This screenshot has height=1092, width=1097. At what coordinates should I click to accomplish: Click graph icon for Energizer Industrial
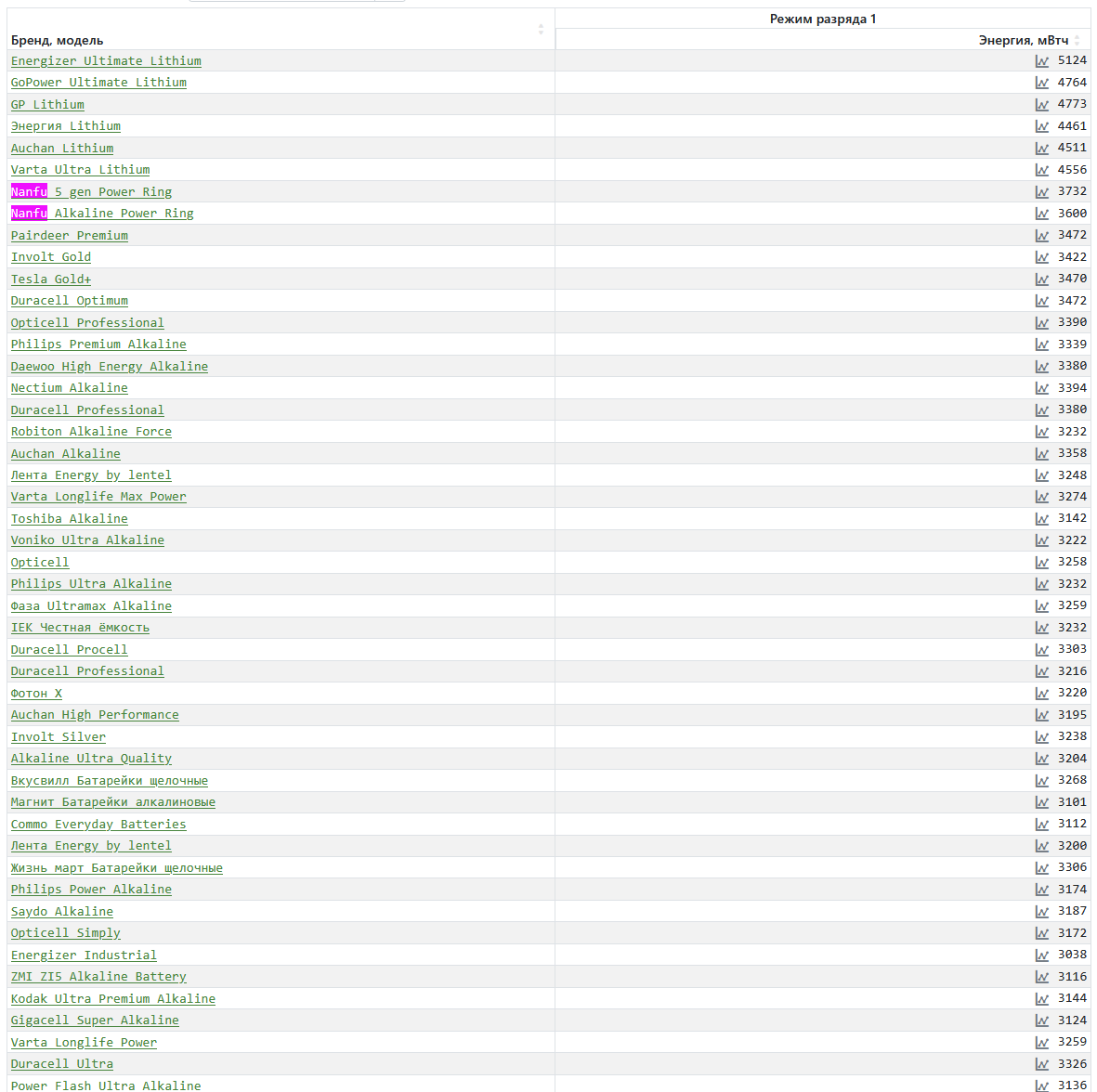[1041, 955]
